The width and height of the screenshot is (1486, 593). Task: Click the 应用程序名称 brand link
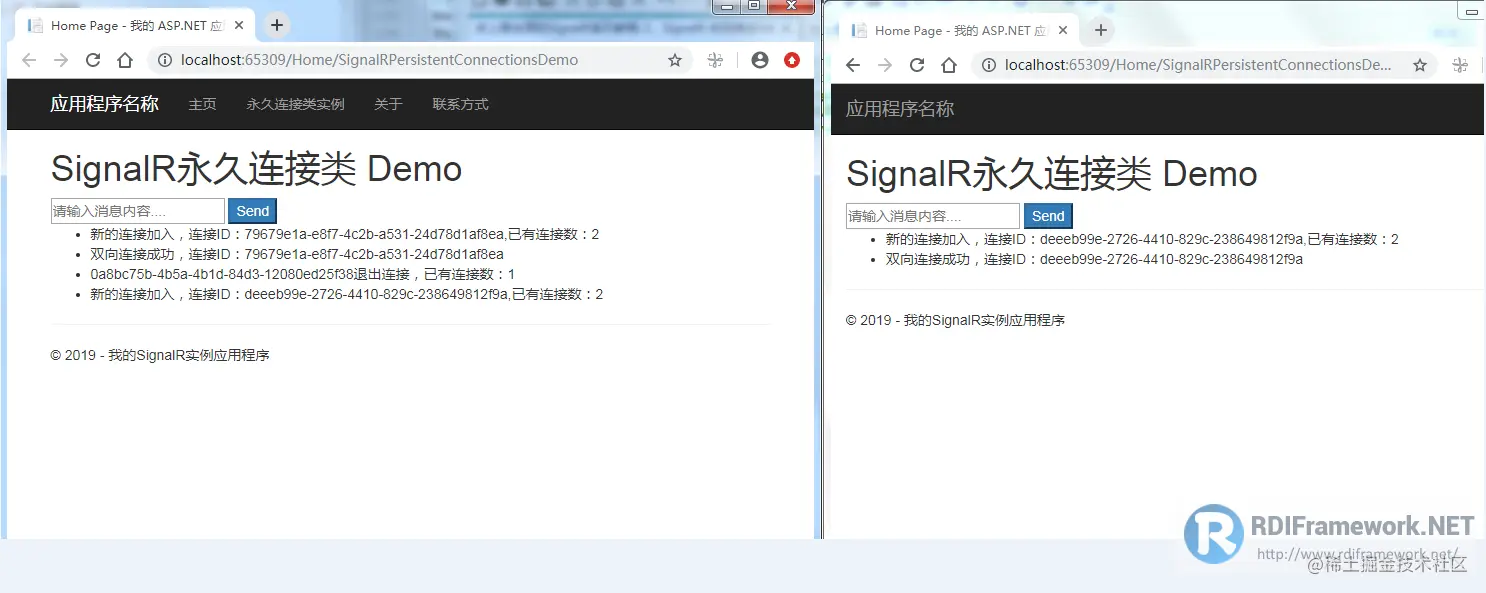(105, 103)
